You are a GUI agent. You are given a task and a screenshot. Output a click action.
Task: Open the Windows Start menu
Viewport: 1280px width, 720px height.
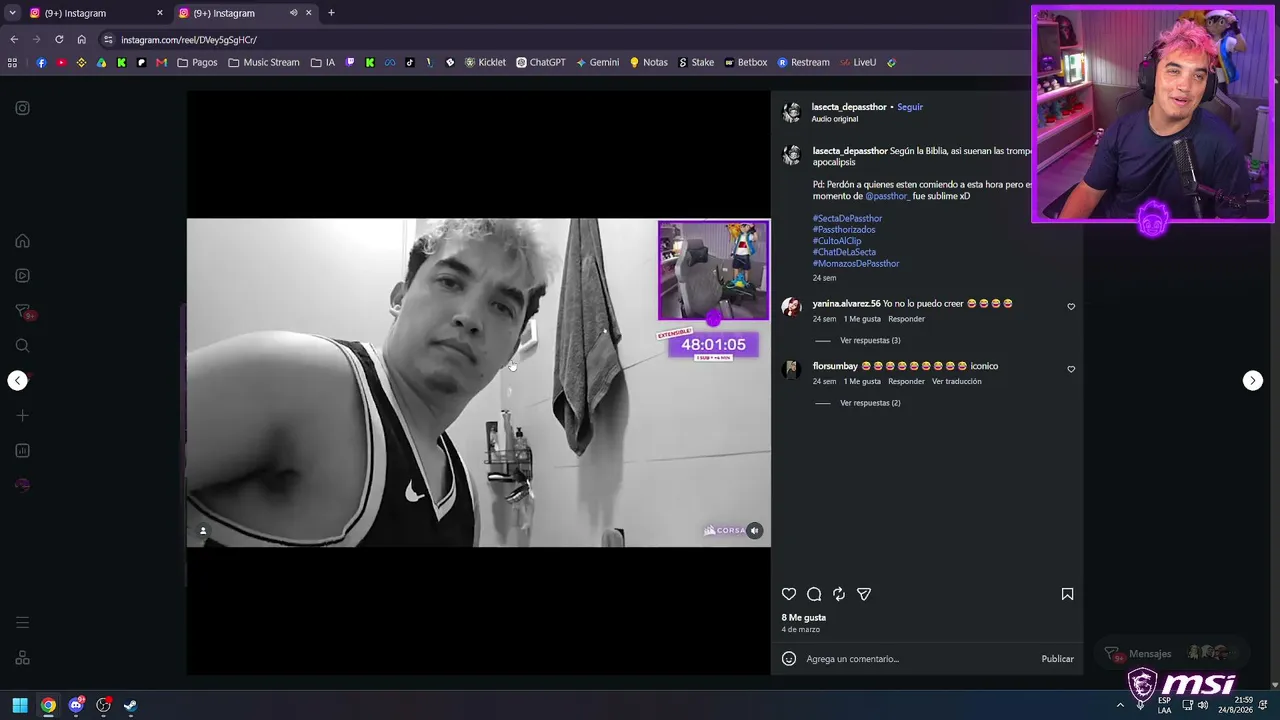[20, 705]
